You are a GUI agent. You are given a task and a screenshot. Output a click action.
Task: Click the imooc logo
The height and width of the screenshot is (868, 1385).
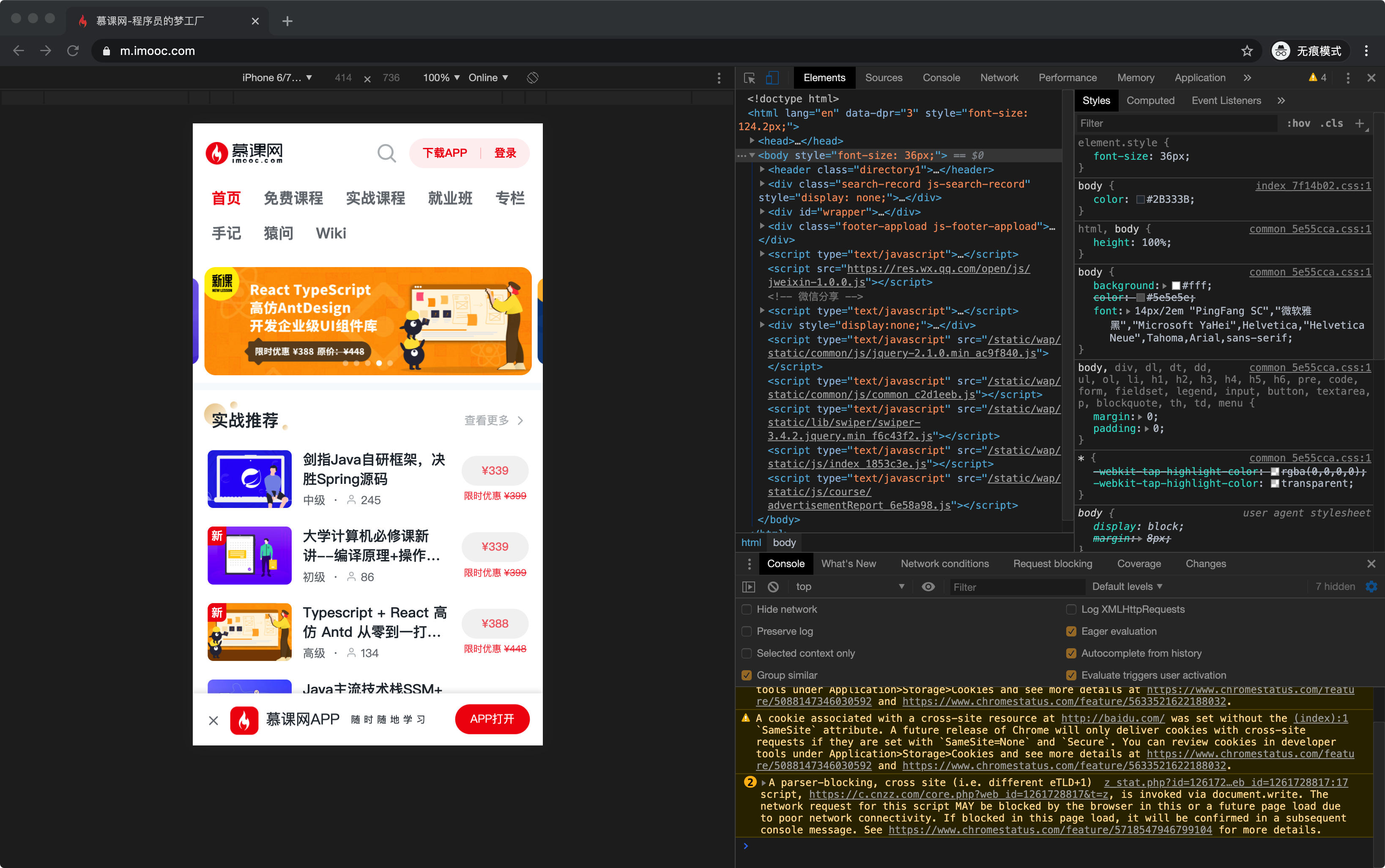tap(245, 153)
